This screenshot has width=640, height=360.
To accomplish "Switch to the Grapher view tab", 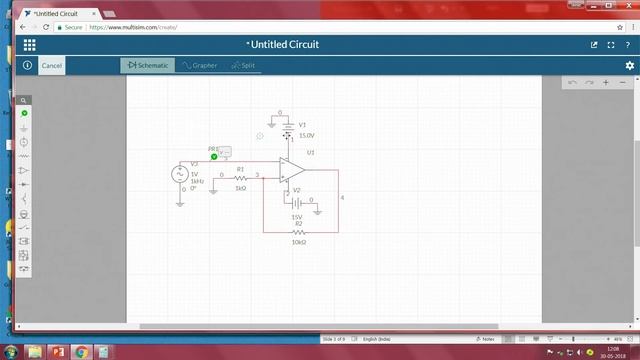I will 200,65.
